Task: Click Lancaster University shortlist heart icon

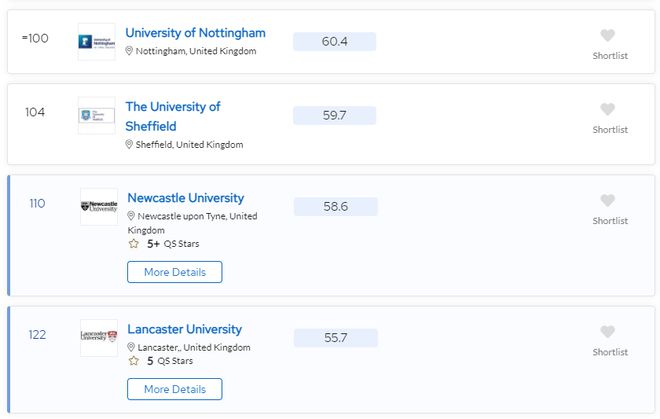Action: point(608,332)
